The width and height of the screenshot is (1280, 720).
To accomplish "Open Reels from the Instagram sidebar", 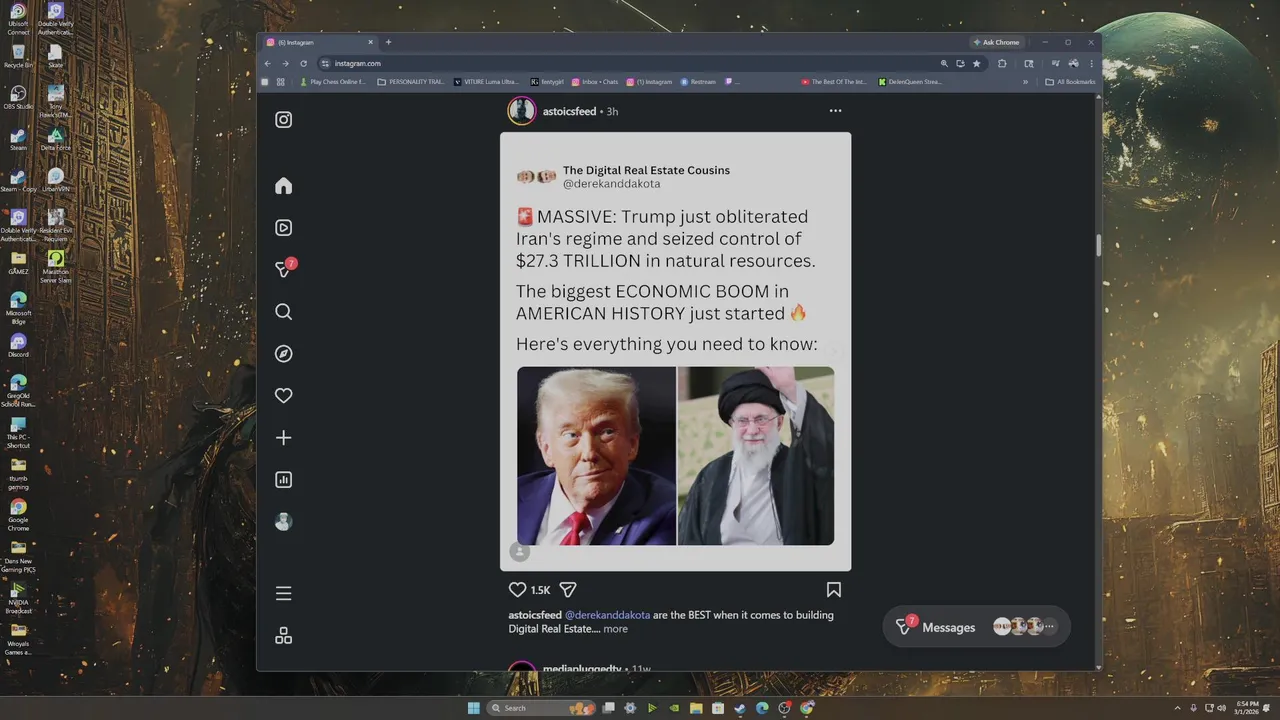I will [x=284, y=228].
